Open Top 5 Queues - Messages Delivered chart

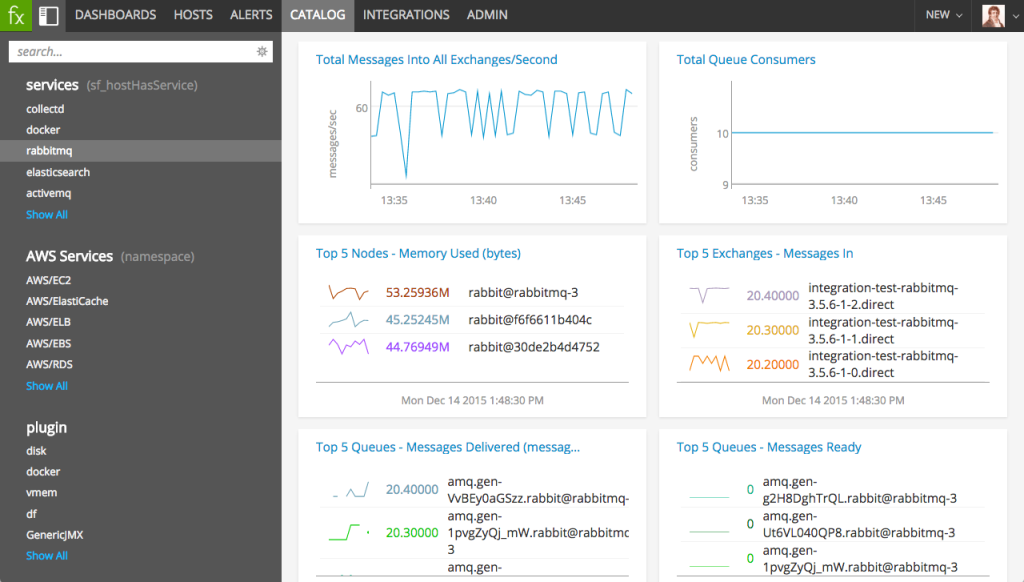[447, 447]
